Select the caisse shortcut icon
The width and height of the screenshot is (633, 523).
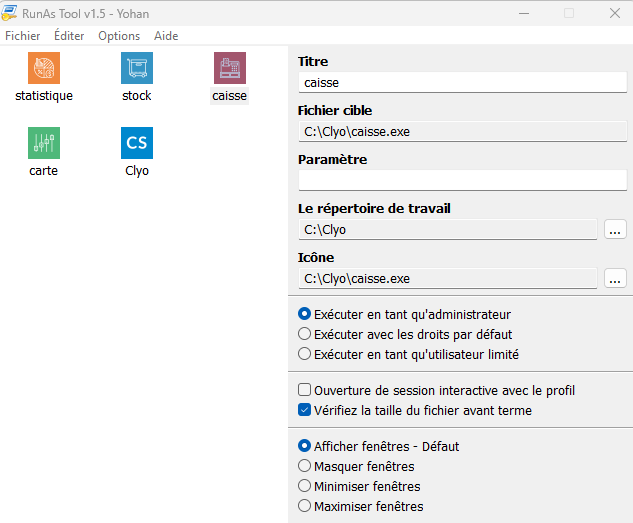[229, 69]
